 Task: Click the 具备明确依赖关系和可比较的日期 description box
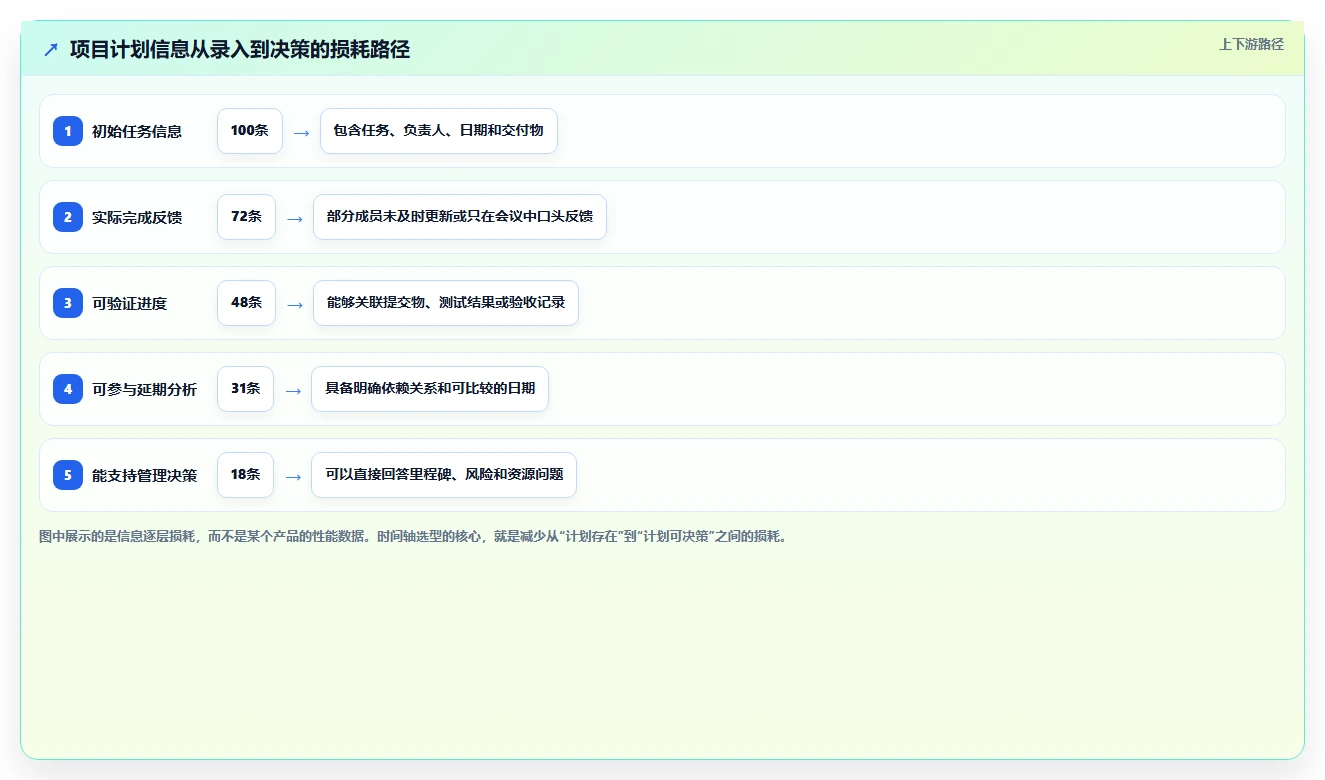pos(430,389)
